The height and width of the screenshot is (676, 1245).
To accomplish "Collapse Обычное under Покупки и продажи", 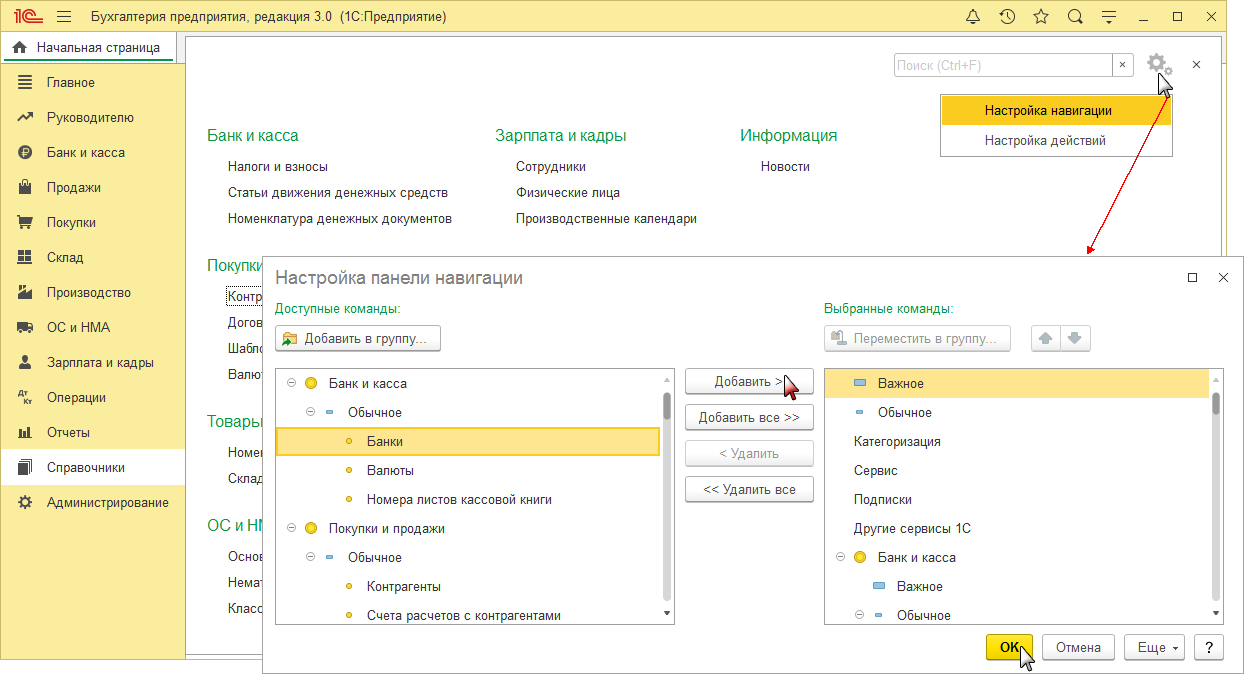I will [310, 557].
